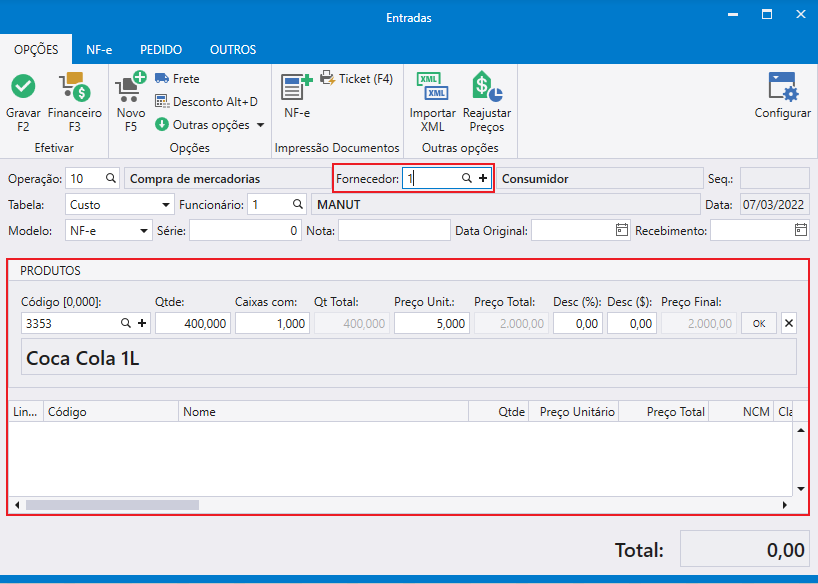Click Importar XML icon
The height and width of the screenshot is (584, 818).
point(432,86)
